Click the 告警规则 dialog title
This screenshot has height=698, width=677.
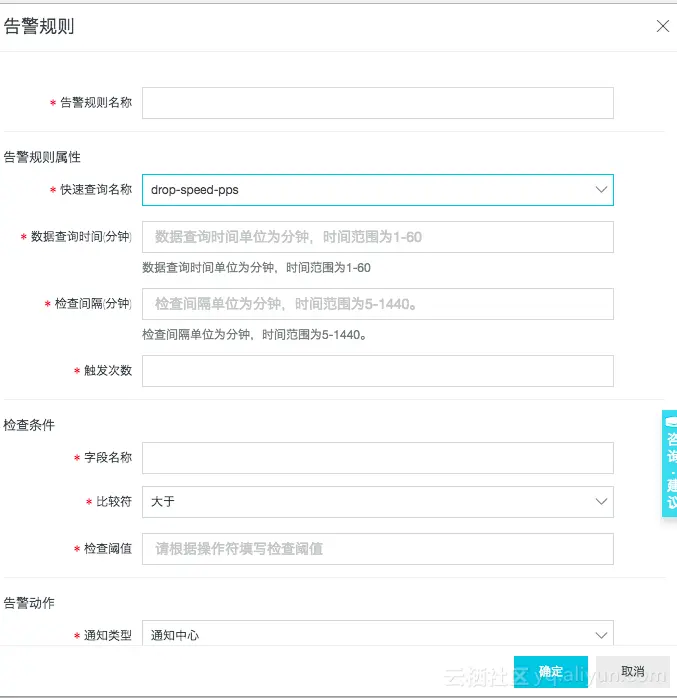(x=39, y=26)
